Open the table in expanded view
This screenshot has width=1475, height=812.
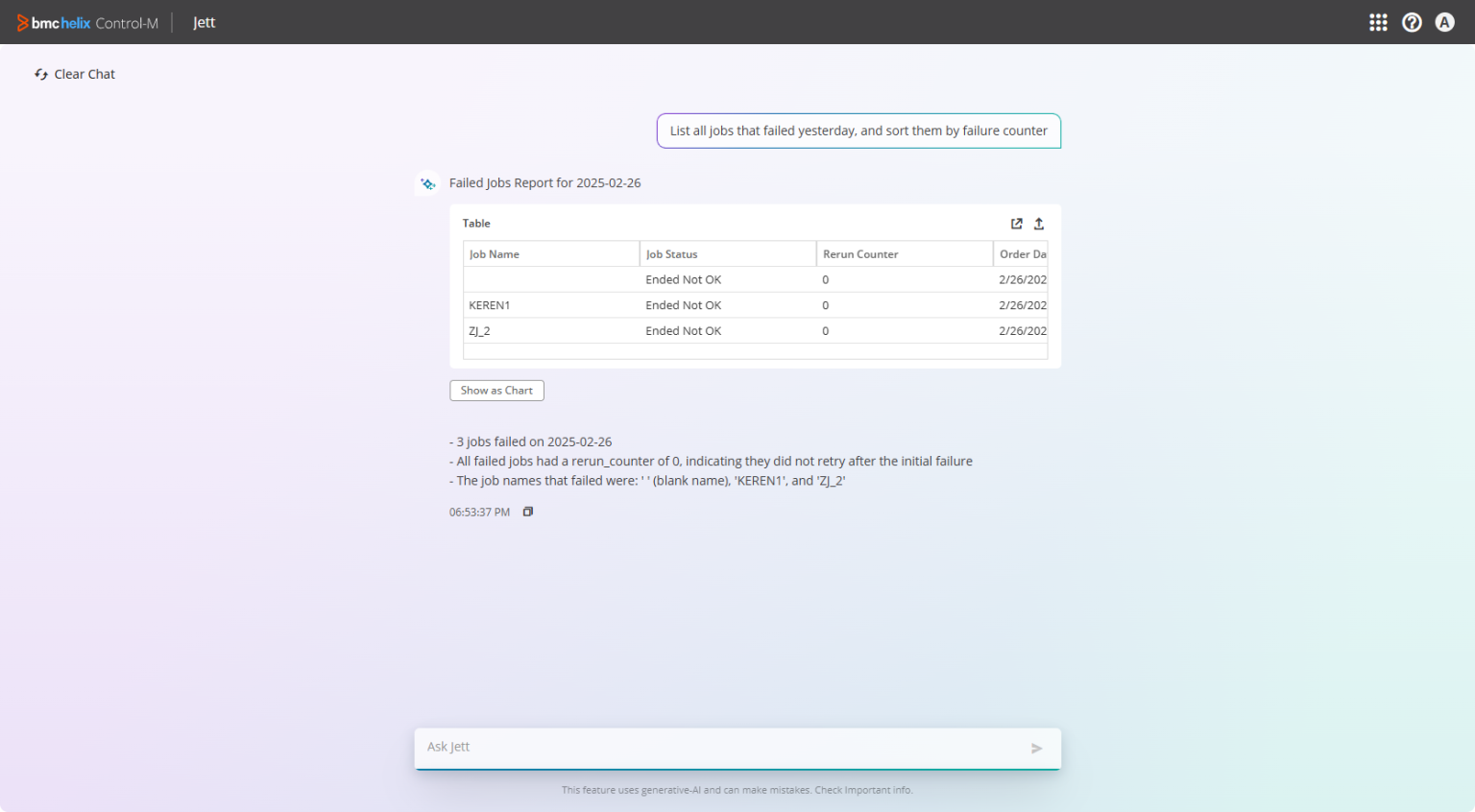click(x=1016, y=223)
